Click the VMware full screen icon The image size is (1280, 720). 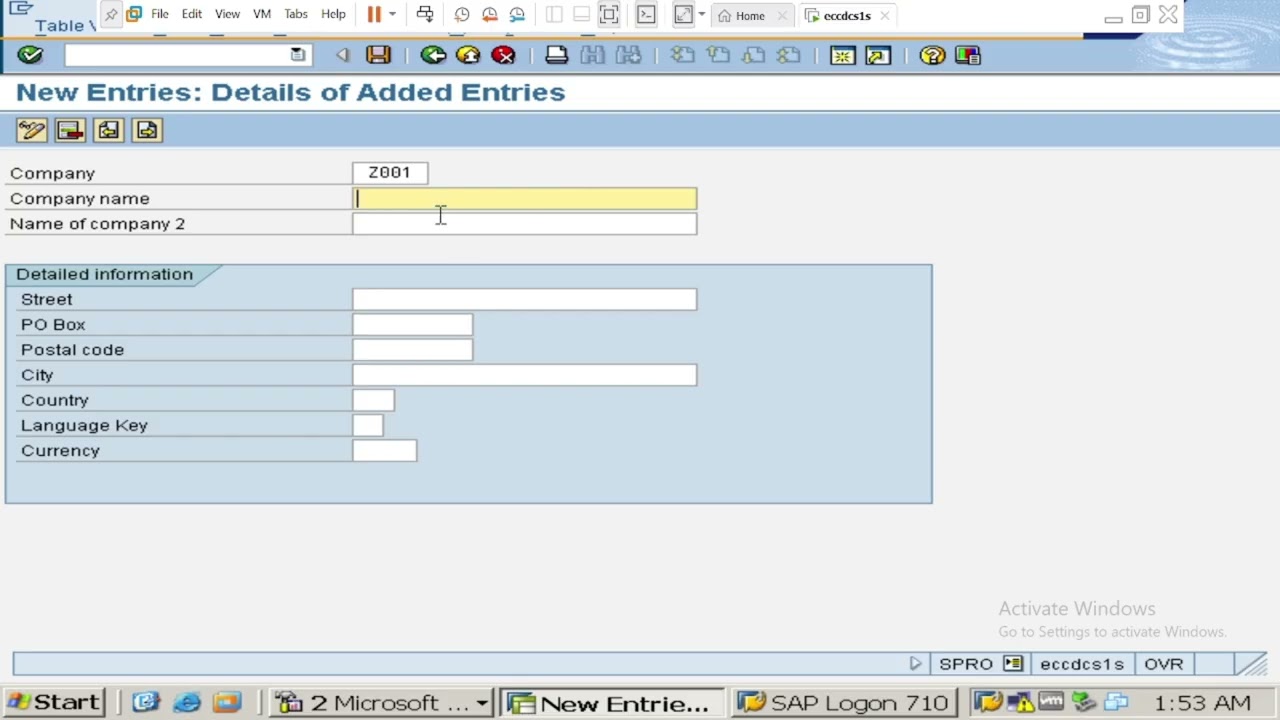(609, 15)
